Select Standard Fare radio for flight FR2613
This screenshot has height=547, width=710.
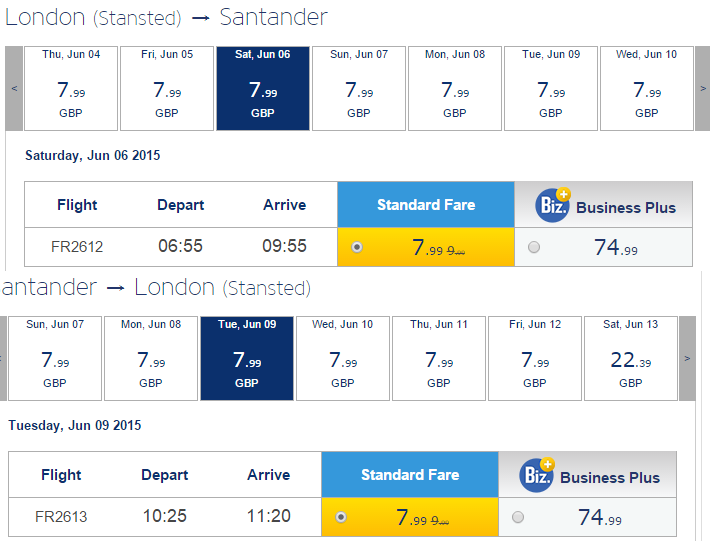[x=341, y=517]
